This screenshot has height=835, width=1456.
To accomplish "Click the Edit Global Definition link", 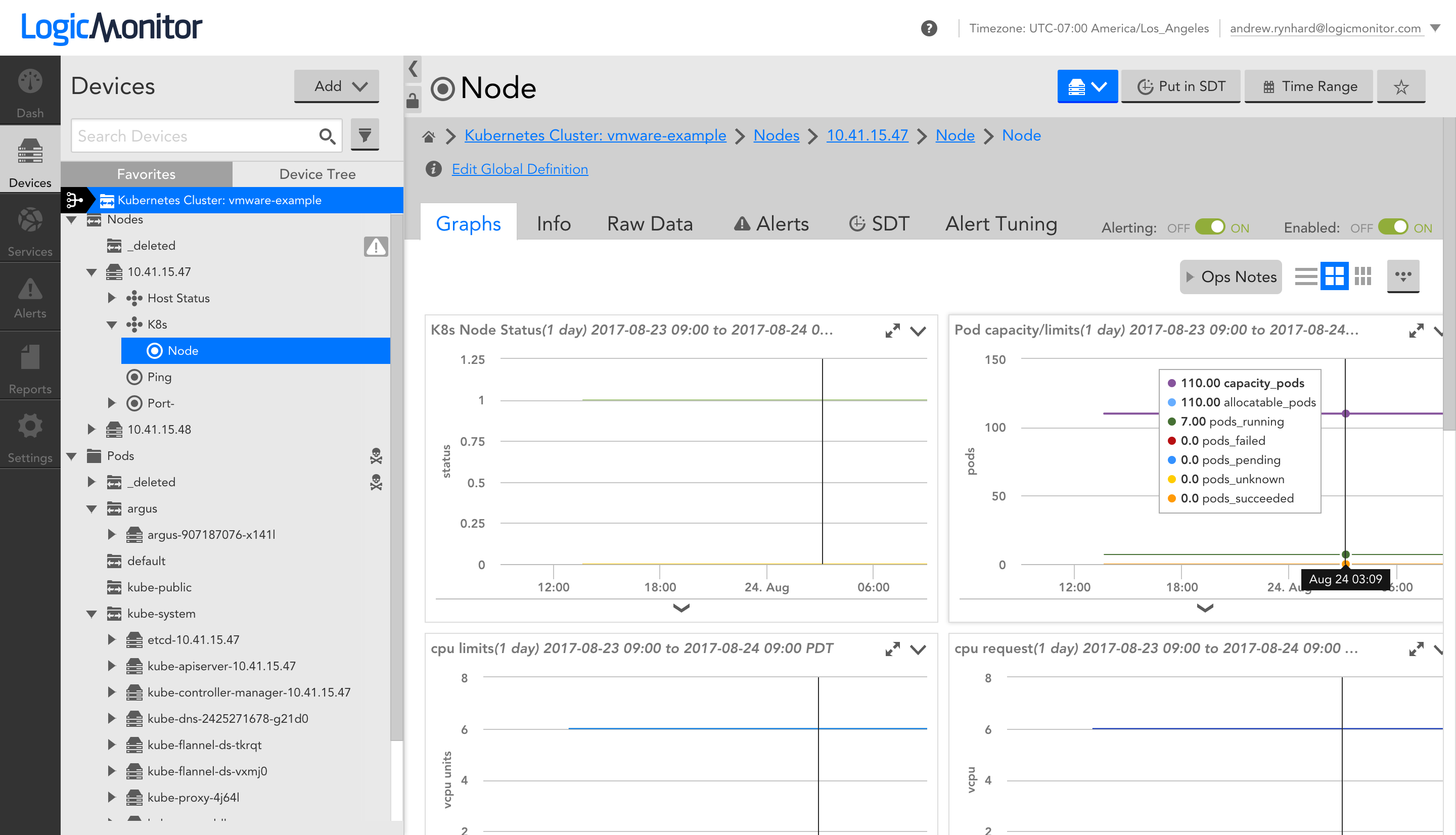I will click(x=519, y=167).
